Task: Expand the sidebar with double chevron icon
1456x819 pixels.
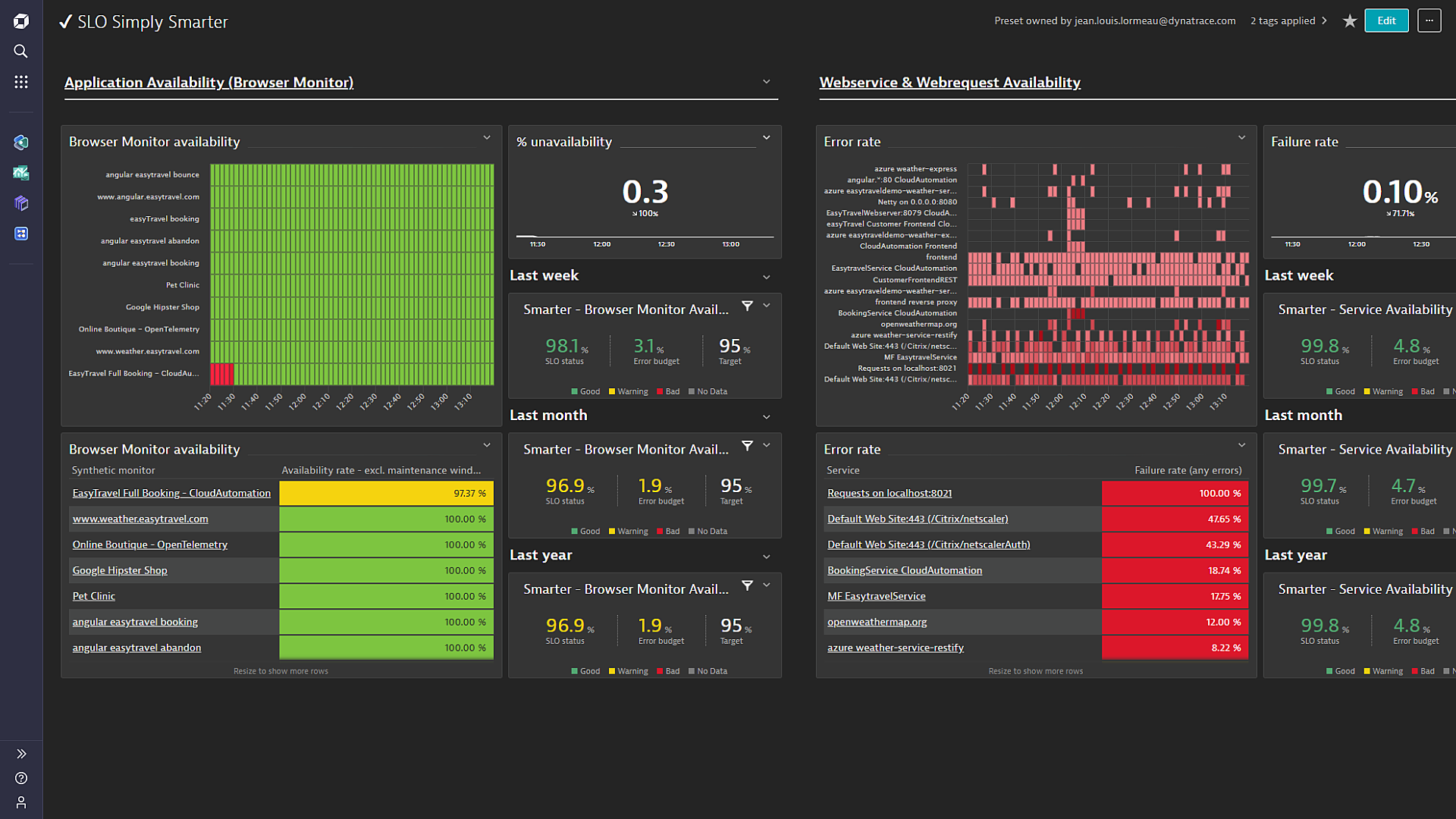Action: click(21, 754)
